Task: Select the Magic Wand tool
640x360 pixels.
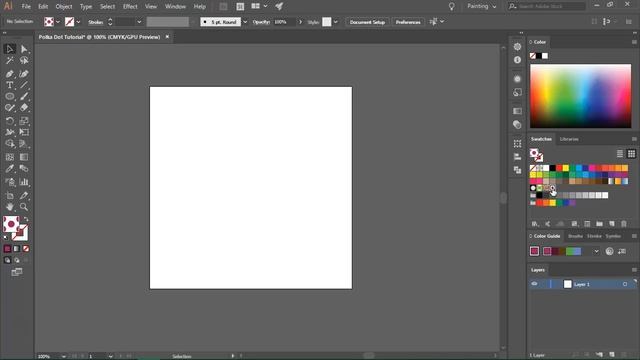Action: 9,61
